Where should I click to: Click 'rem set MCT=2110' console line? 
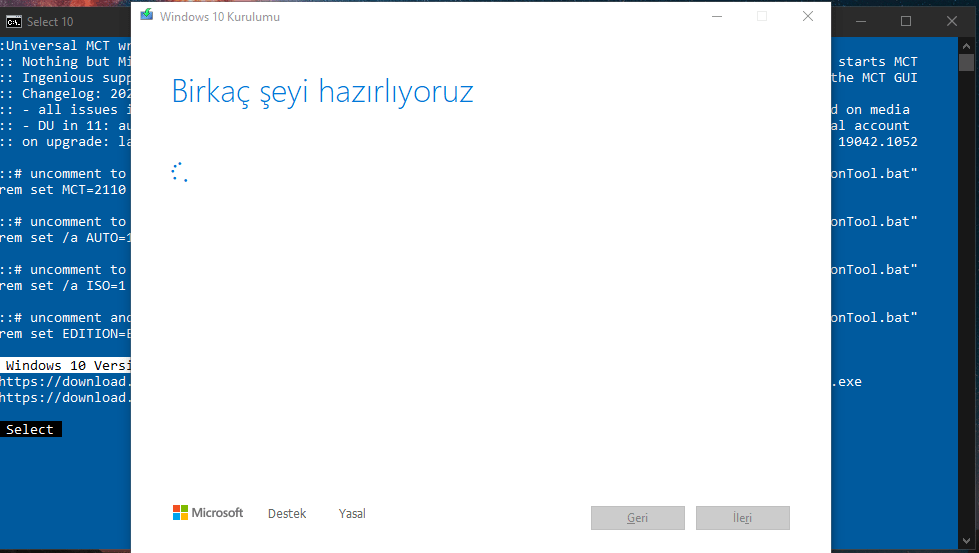63,190
